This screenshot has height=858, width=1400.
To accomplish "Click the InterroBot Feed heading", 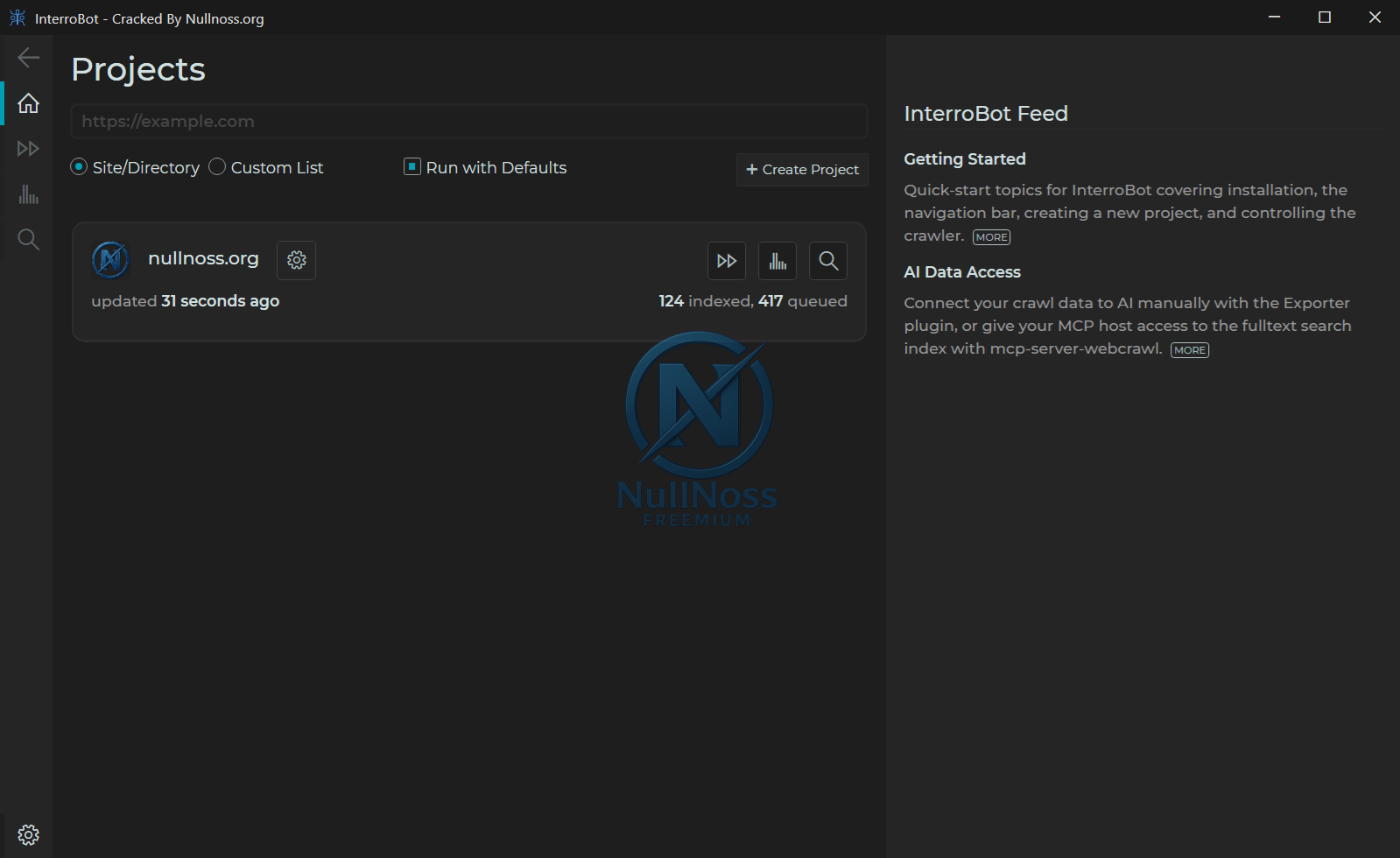I will tap(986, 114).
